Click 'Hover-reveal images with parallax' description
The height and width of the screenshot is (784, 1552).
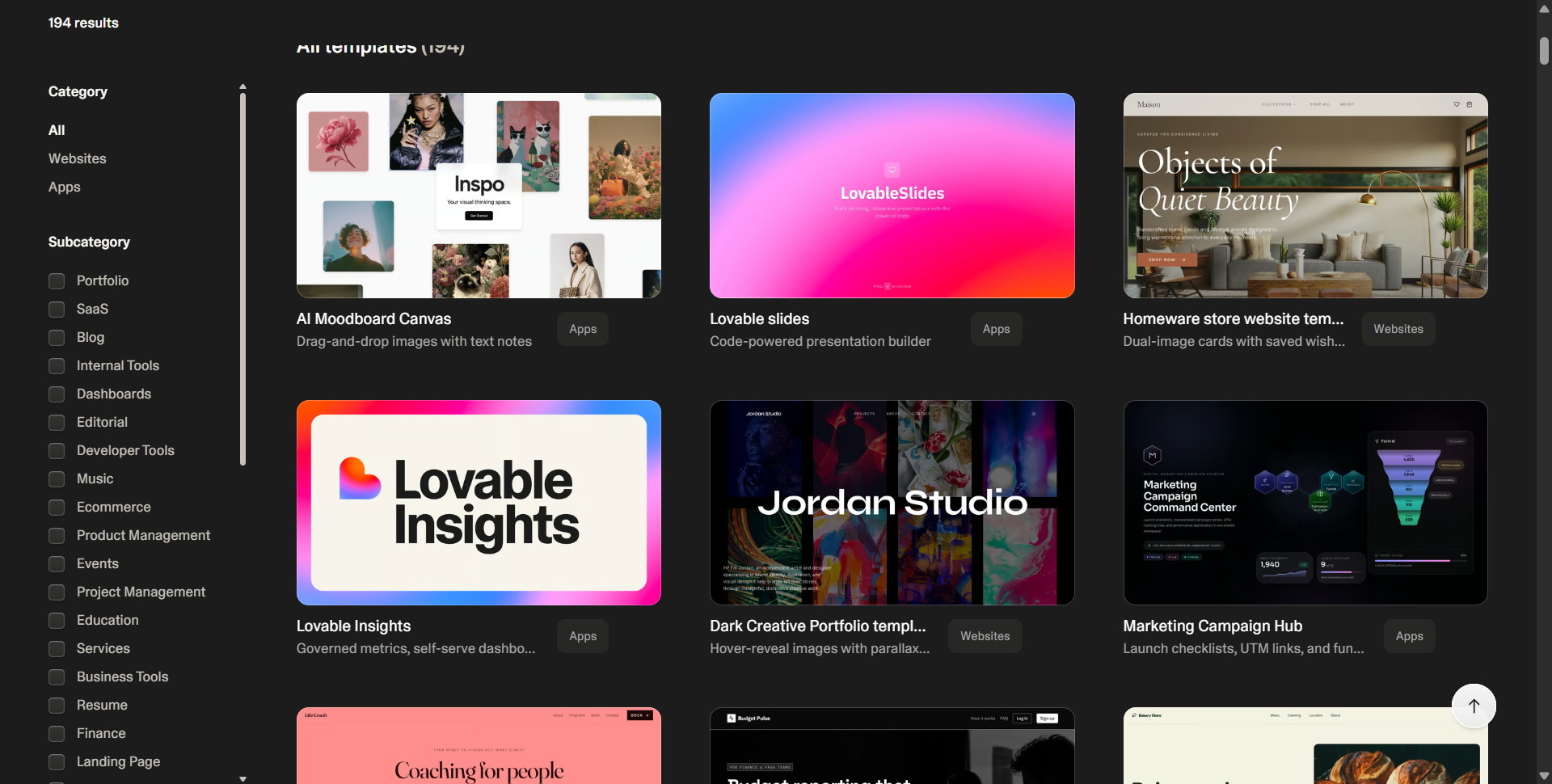[820, 649]
